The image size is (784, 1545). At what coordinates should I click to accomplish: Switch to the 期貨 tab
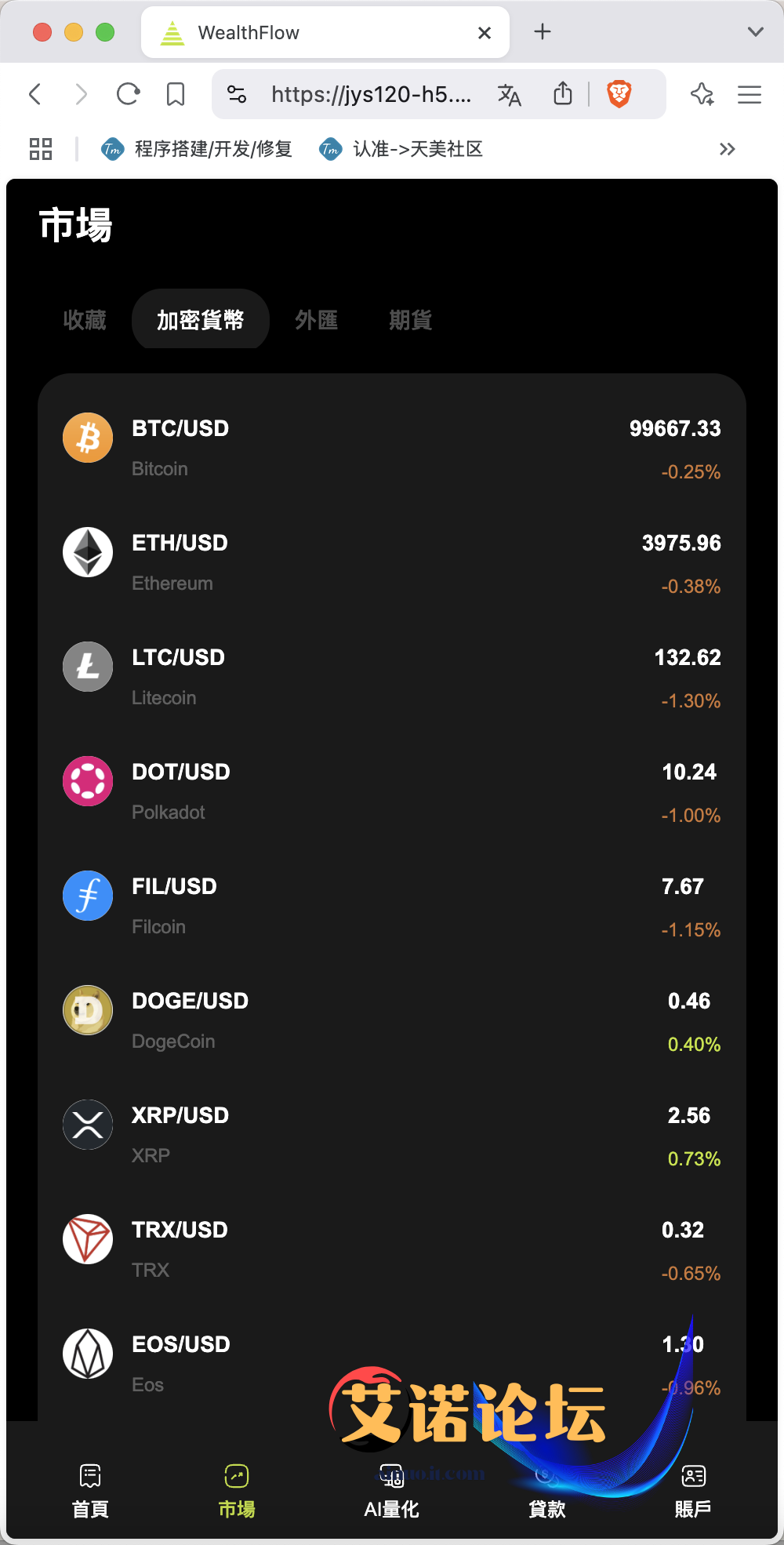point(411,320)
